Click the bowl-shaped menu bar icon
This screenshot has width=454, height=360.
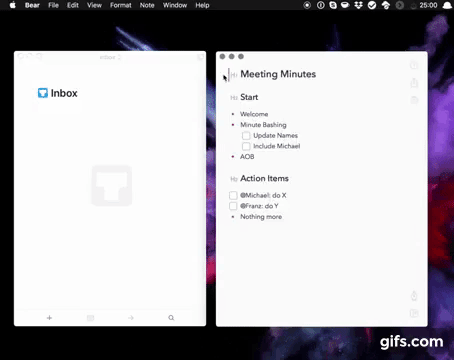coord(345,5)
